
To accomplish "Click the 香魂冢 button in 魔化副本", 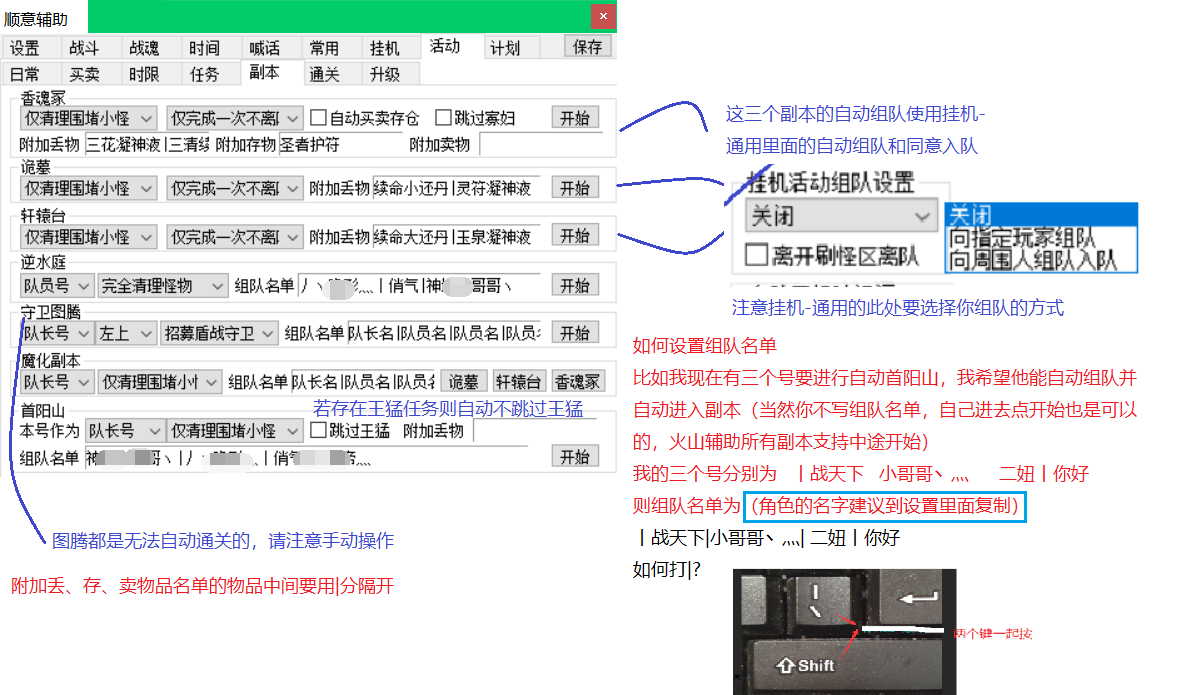I will (578, 381).
